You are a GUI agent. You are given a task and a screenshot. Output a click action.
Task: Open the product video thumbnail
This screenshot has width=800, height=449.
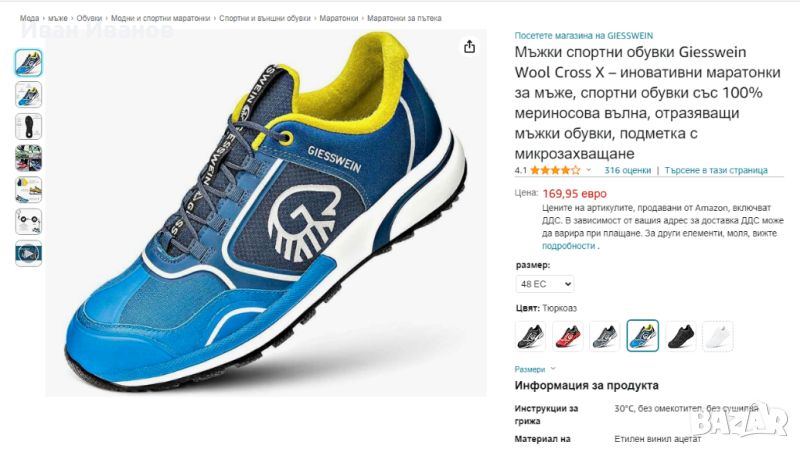(x=29, y=253)
